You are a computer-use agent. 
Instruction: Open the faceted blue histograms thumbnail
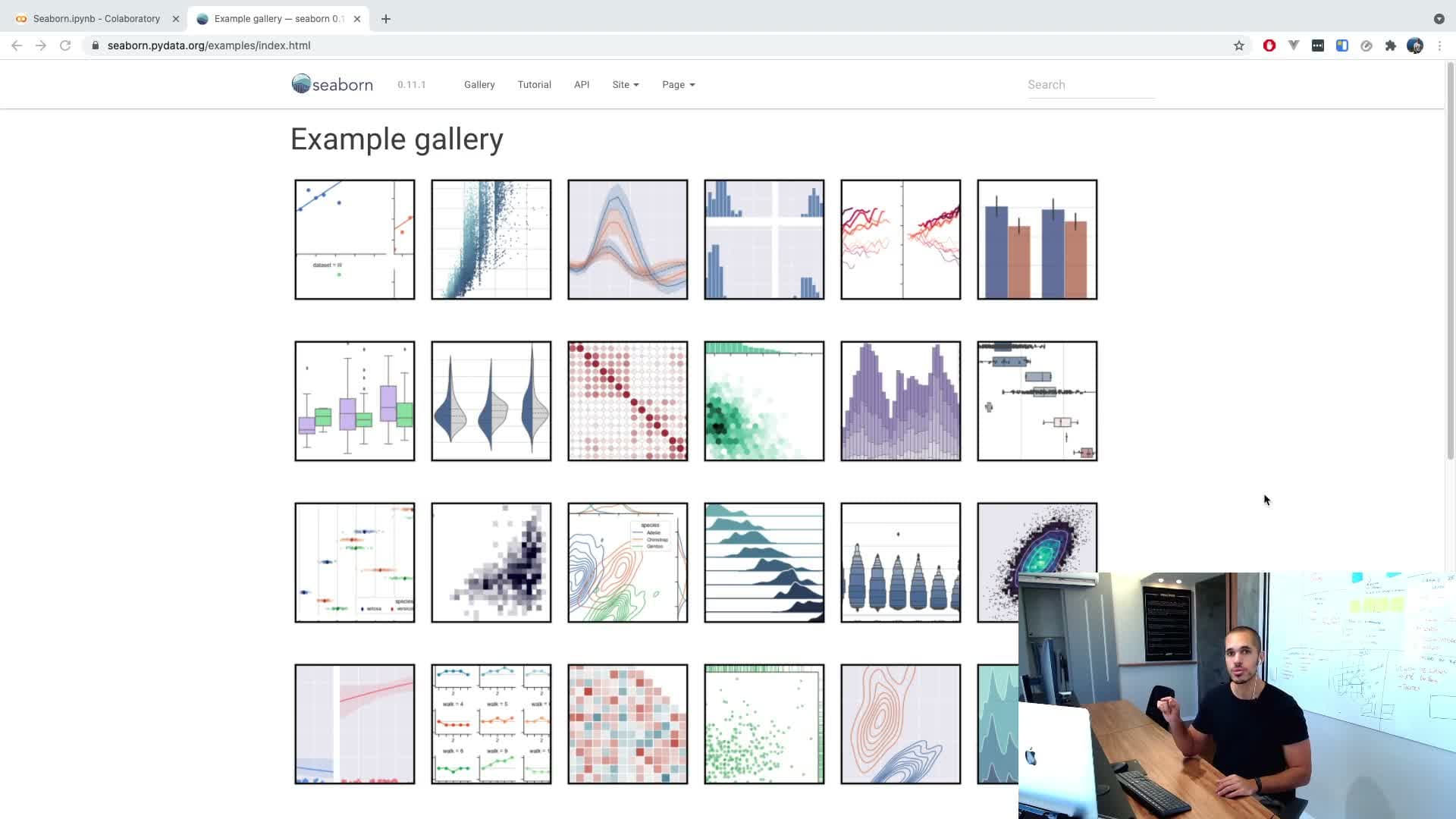coord(764,240)
